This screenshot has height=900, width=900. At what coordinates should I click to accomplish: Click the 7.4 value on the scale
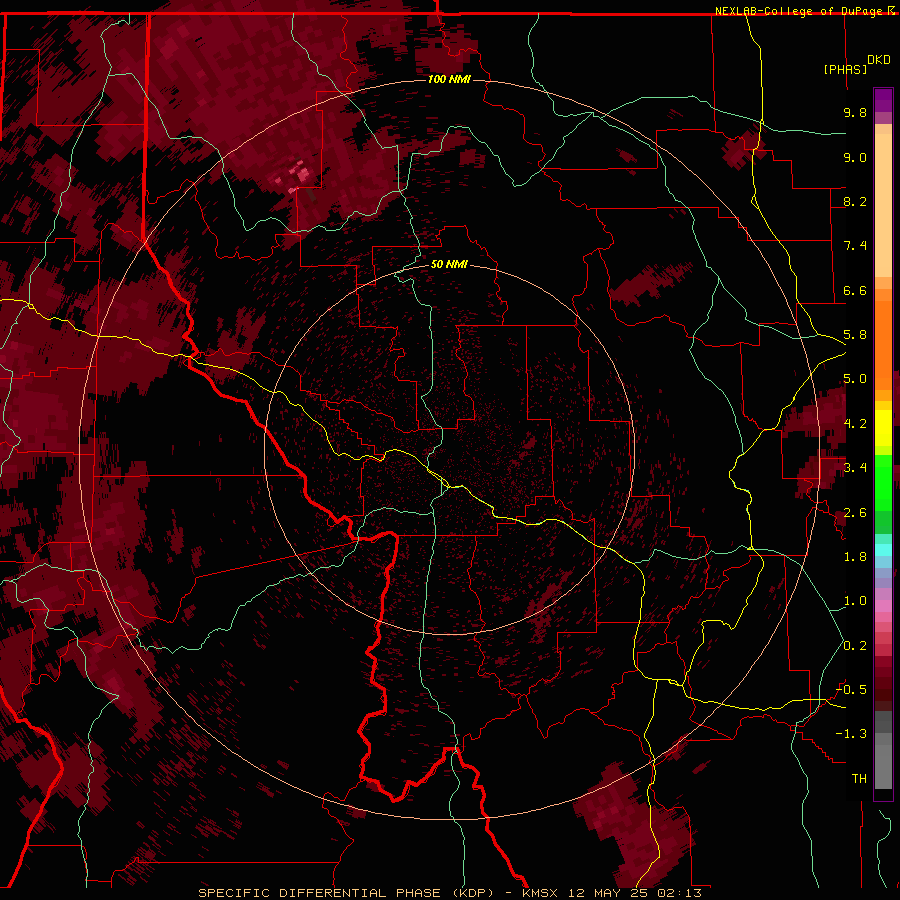pyautogui.click(x=855, y=246)
